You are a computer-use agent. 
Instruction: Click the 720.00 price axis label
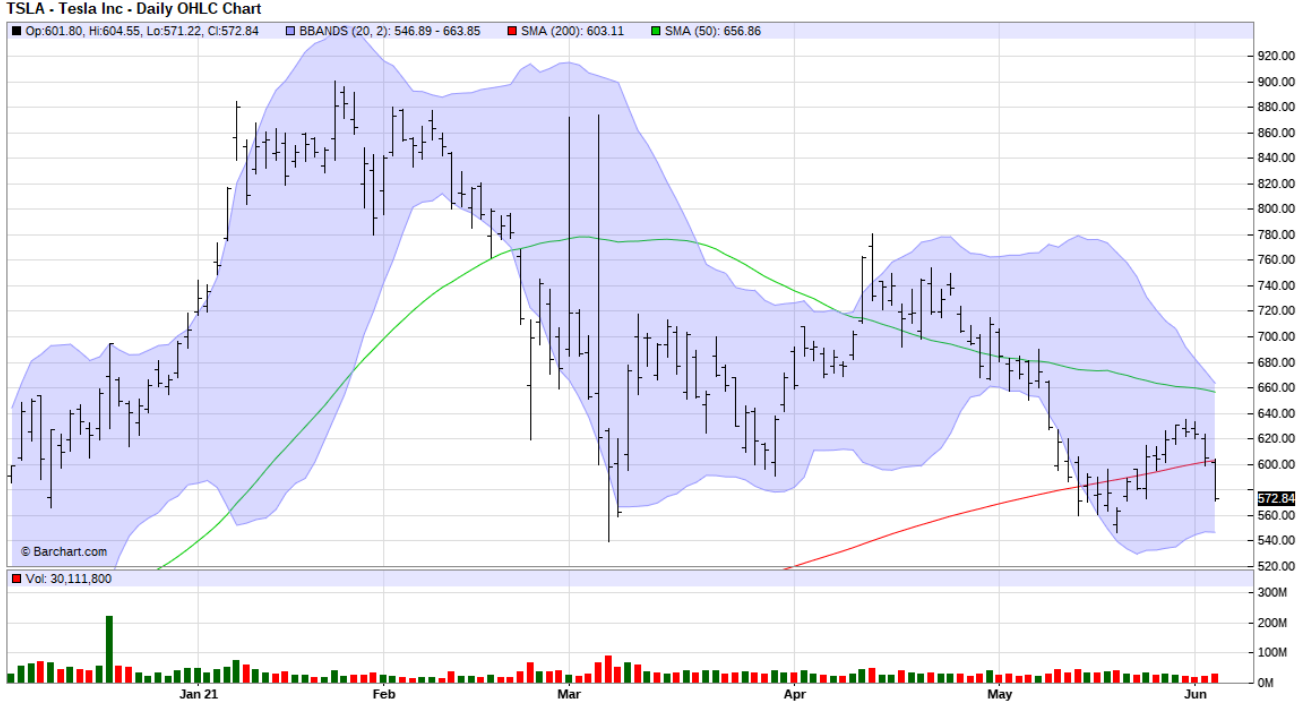(x=1277, y=311)
